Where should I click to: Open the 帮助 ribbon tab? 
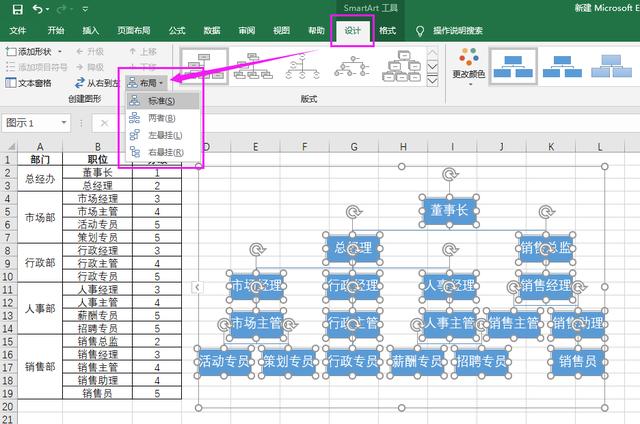[316, 31]
